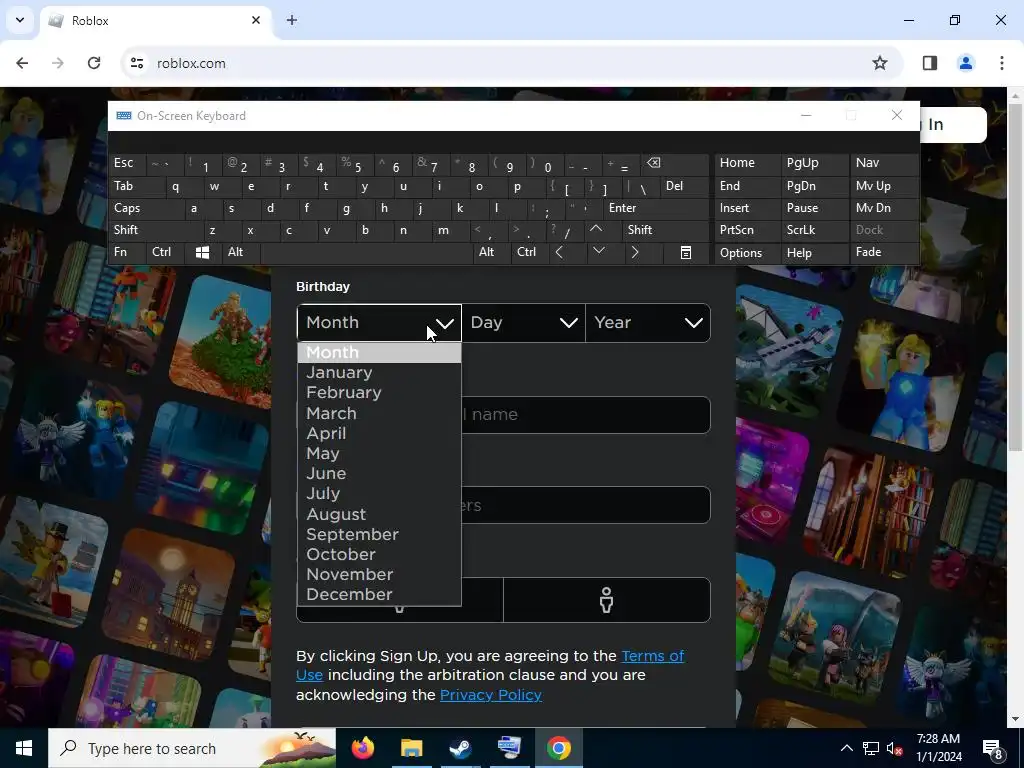Tap the Windows logo key on On-Screen Keyboard
Image resolution: width=1024 pixels, height=768 pixels.
click(x=202, y=253)
